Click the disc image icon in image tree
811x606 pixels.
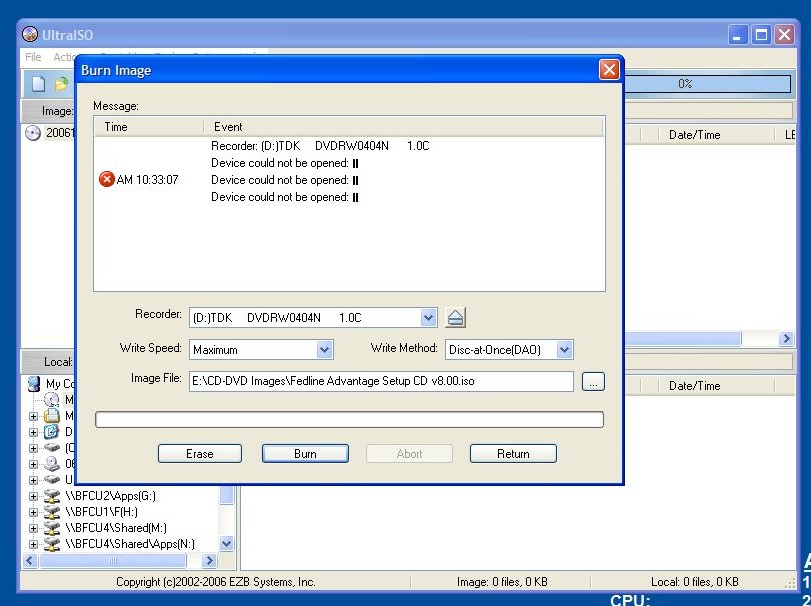click(x=33, y=133)
